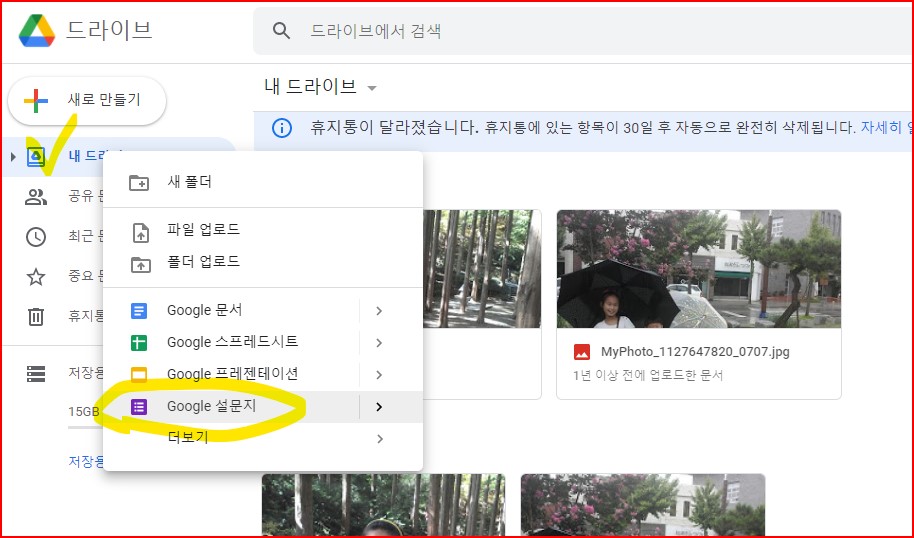Click the search magnifier icon
Screen dimensions: 914x538
pos(282,31)
